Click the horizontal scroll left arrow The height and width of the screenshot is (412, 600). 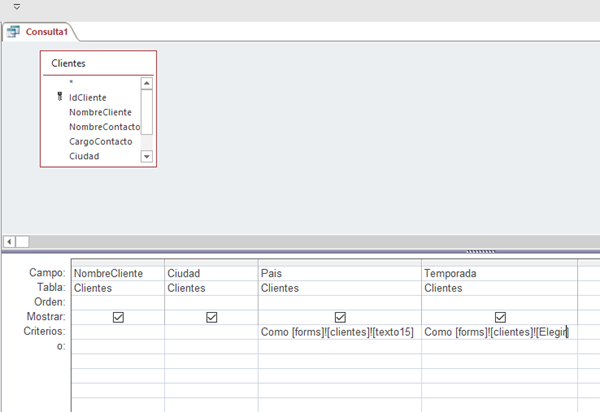click(9, 242)
